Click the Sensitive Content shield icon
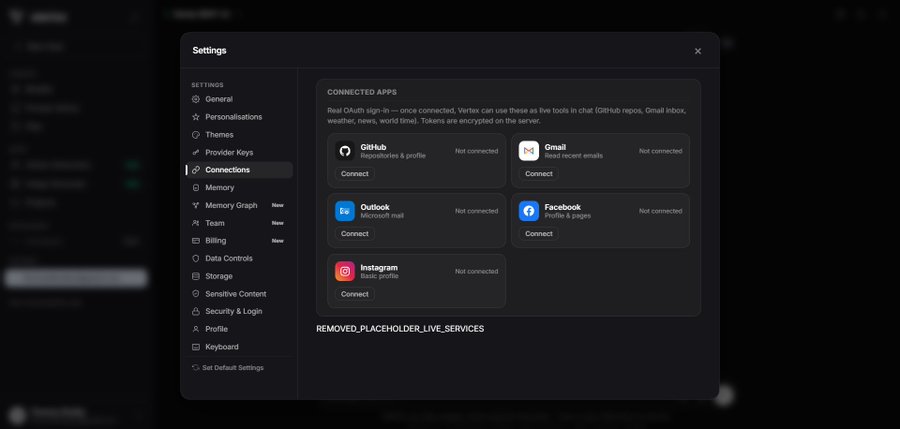 click(196, 293)
